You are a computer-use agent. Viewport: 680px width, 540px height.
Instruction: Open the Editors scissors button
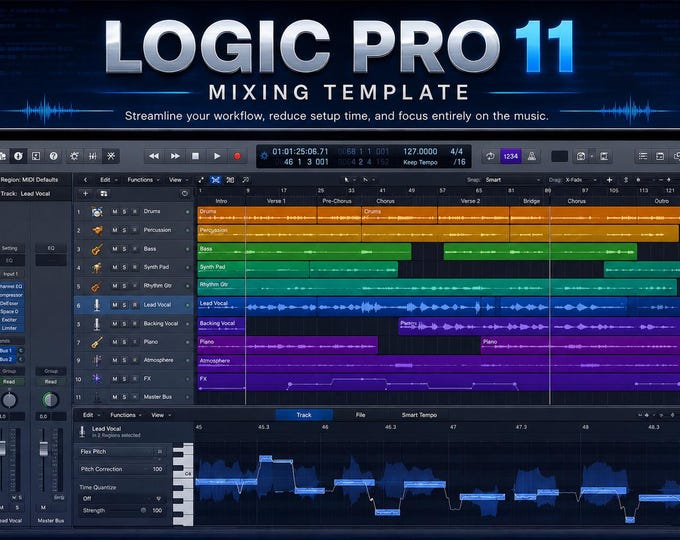point(111,156)
